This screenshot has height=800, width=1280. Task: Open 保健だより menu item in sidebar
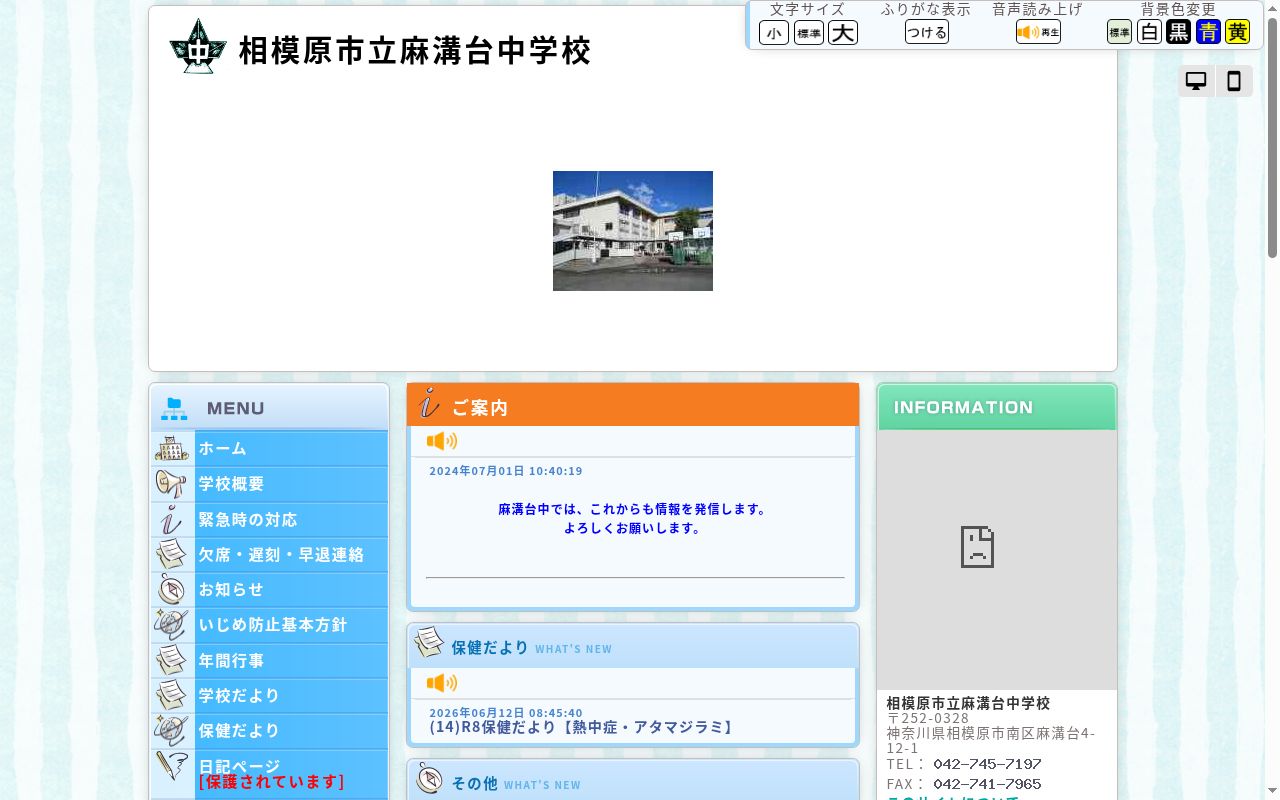(x=270, y=730)
